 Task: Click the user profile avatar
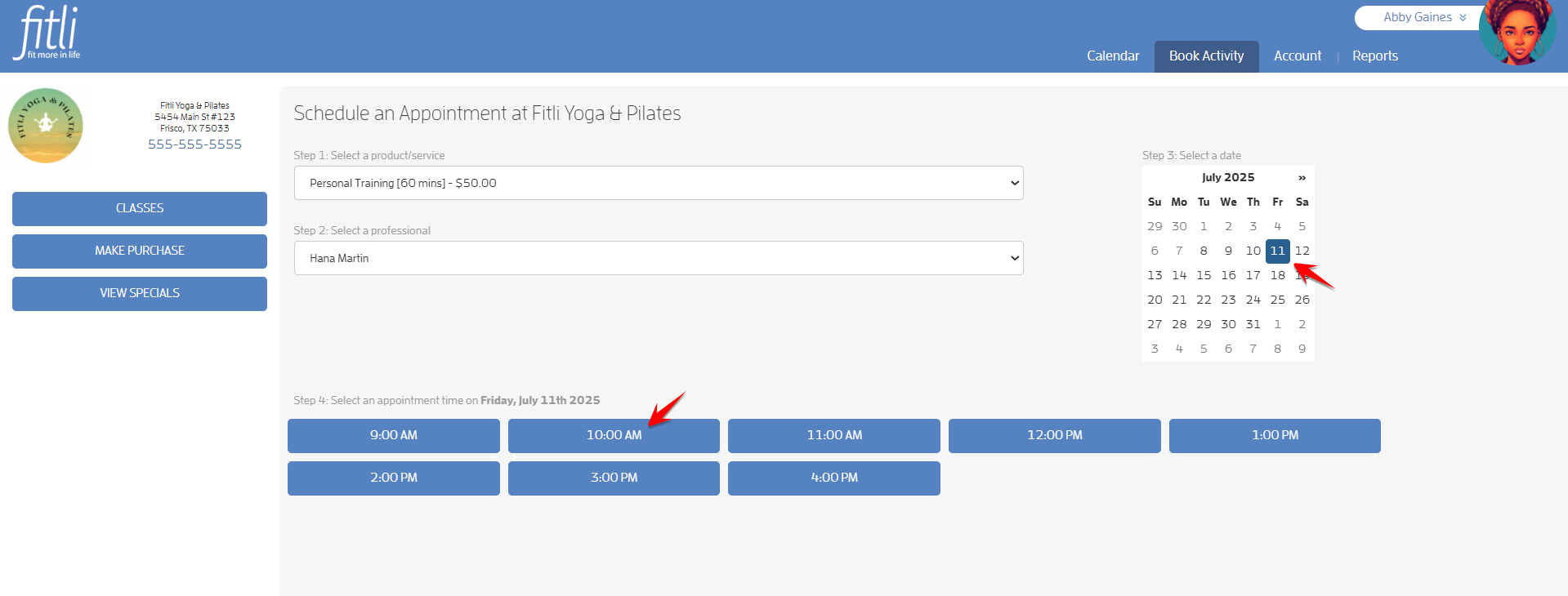[x=1517, y=33]
